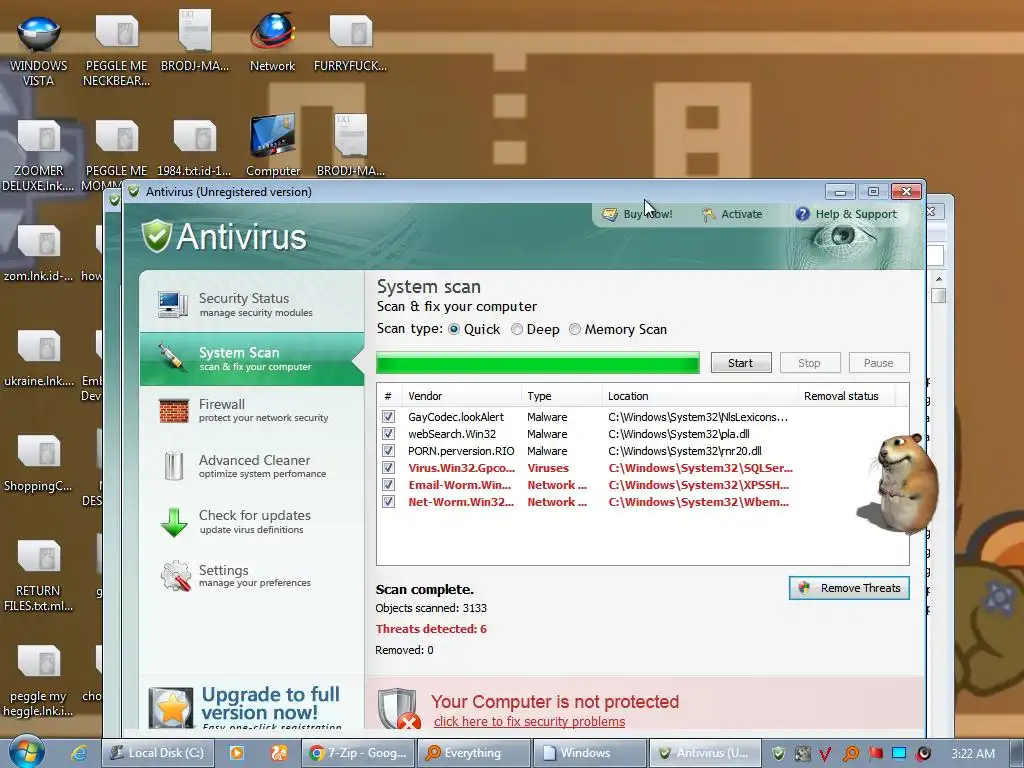The image size is (1024, 768).
Task: Open the Security Status computer icon
Action: point(172,304)
